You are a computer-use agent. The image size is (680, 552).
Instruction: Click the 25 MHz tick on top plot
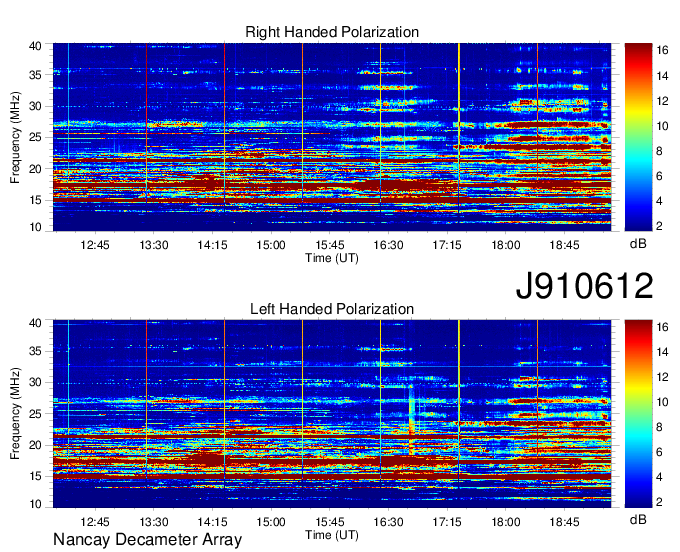coord(35,138)
